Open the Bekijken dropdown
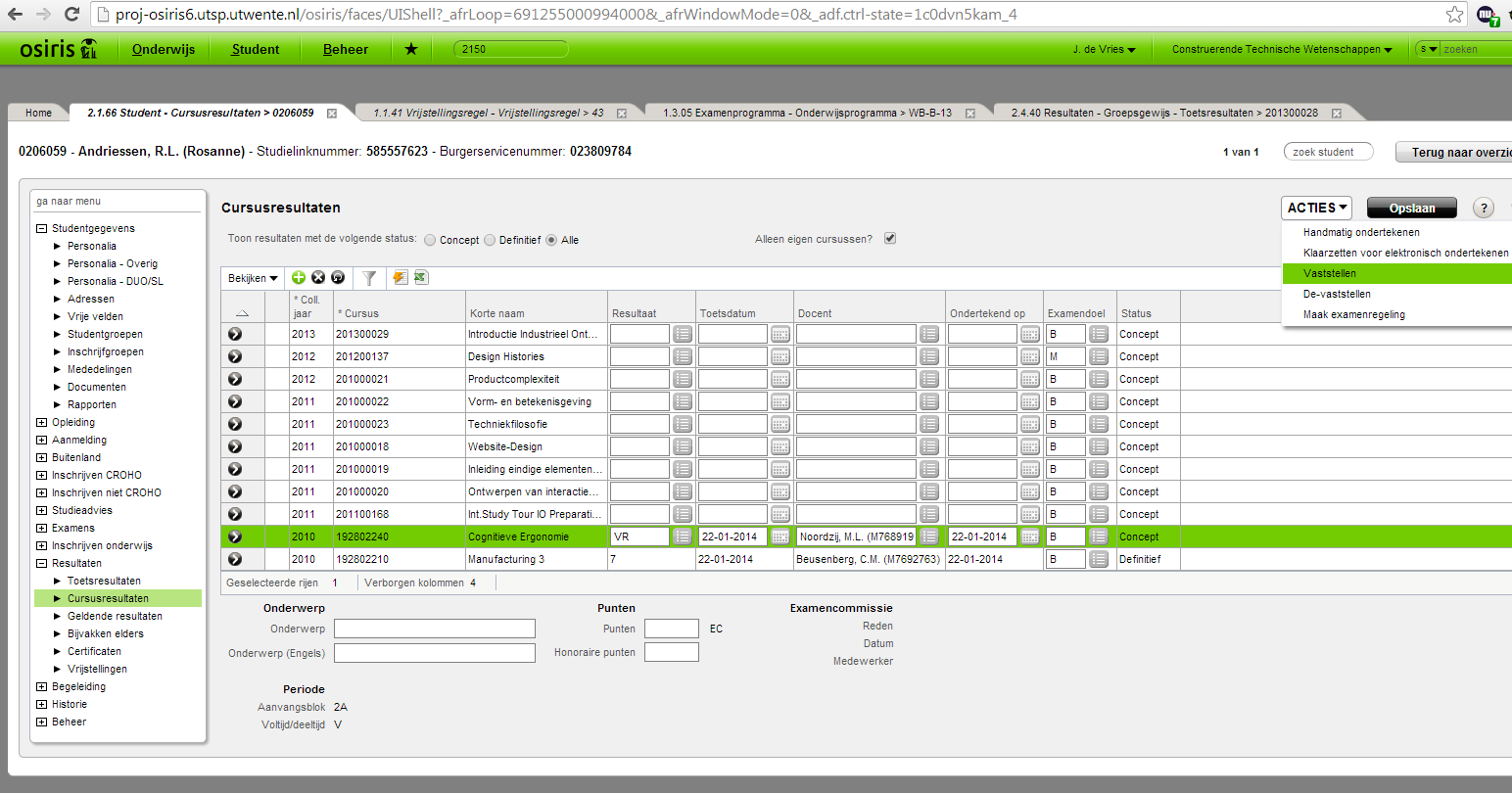Screen dimensions: 1512x793 point(254,278)
